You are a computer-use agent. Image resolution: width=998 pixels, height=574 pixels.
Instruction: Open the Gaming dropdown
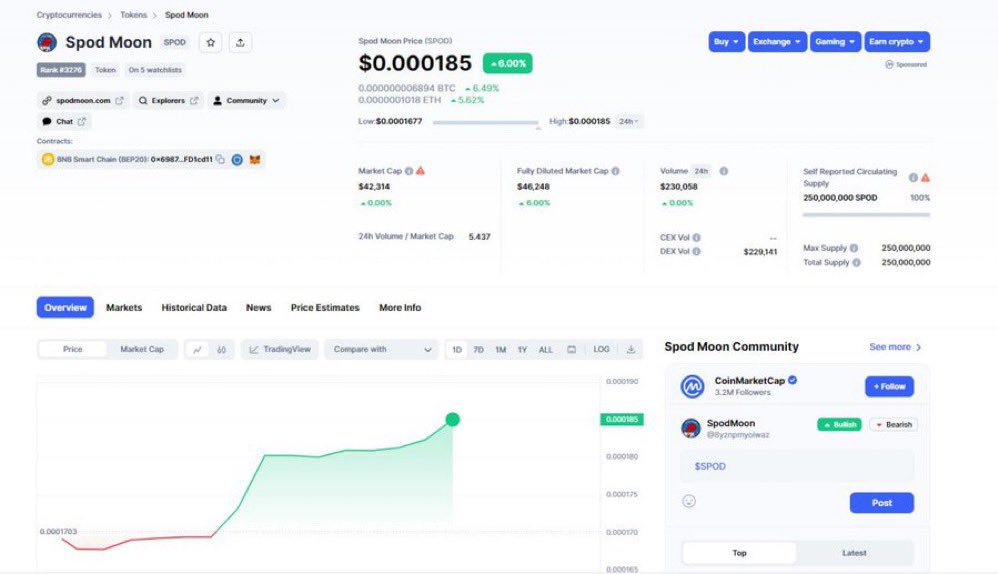[836, 42]
